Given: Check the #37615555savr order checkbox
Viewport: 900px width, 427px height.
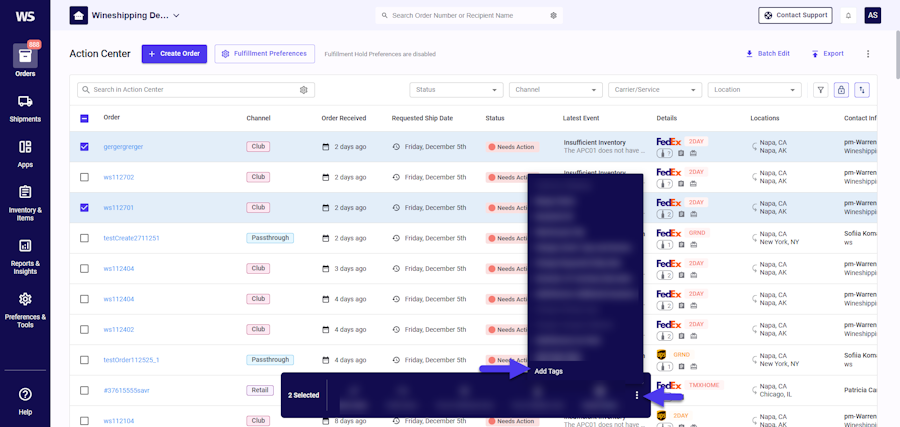Looking at the screenshot, I should pyautogui.click(x=84, y=390).
